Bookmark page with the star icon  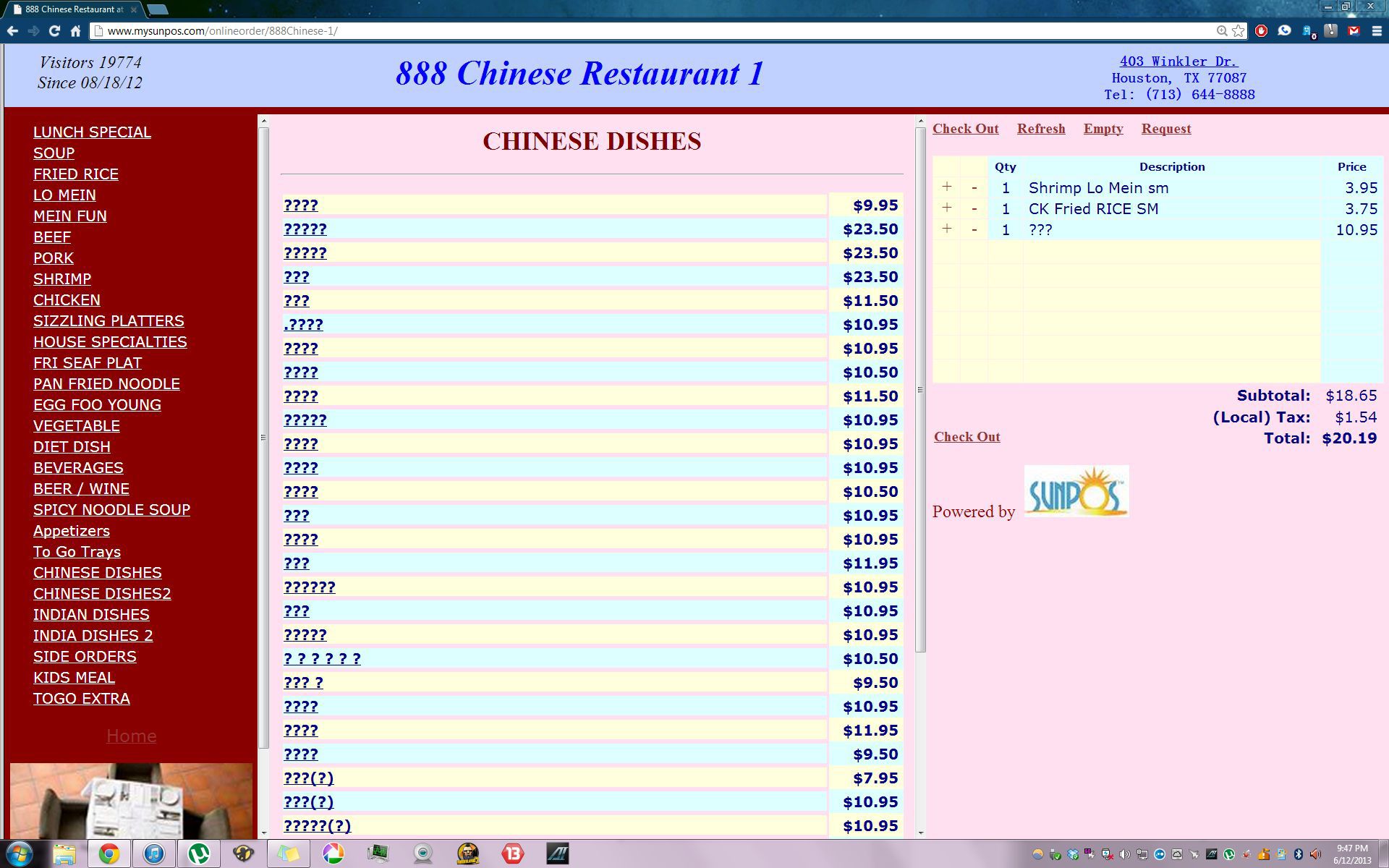coord(1239,31)
